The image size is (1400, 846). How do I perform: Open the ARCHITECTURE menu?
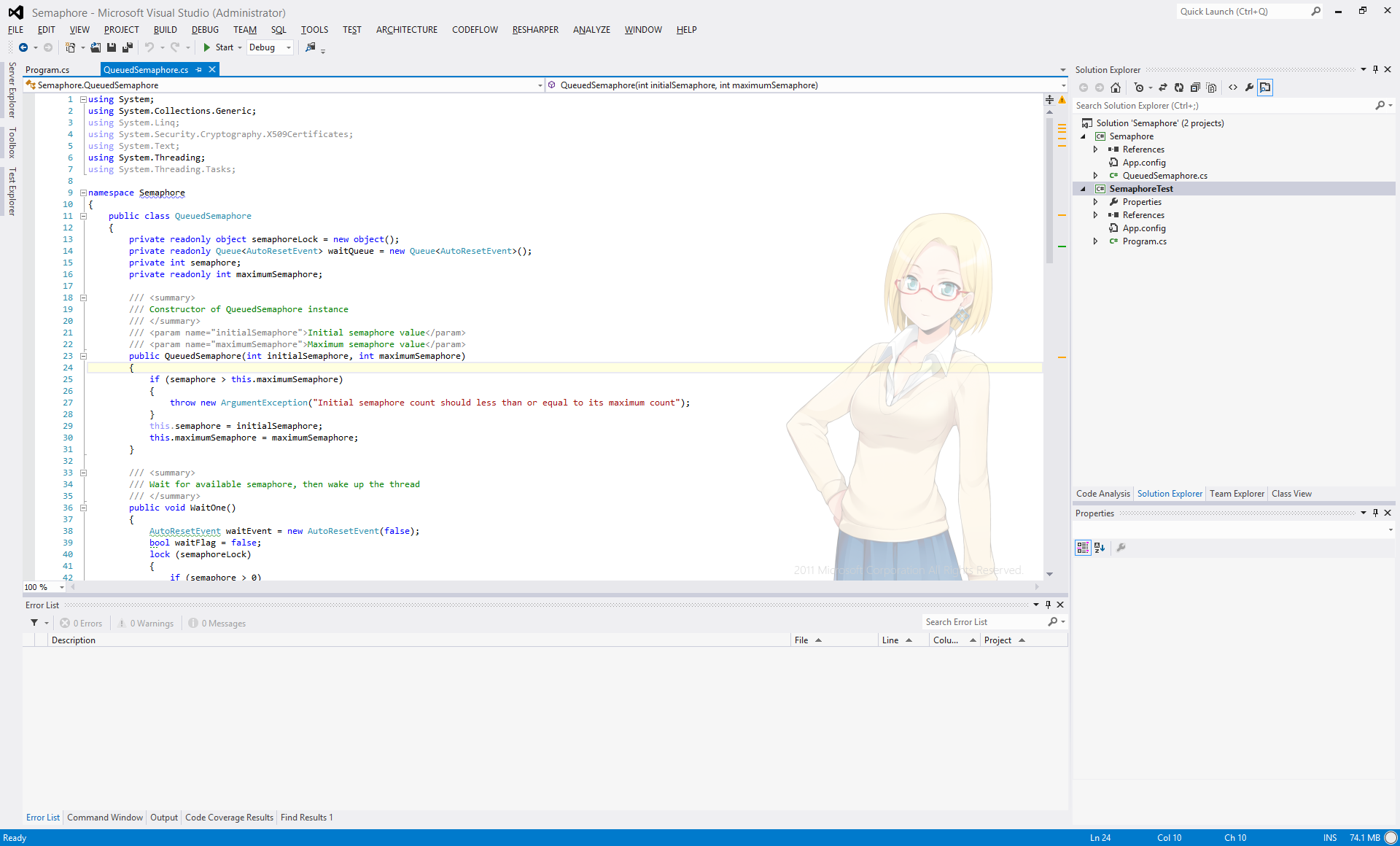point(407,30)
